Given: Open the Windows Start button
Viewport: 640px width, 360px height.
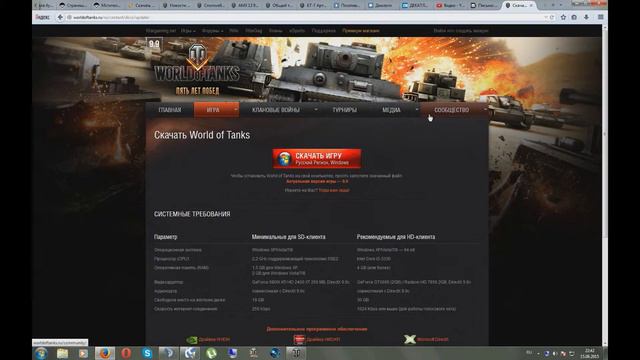Looking at the screenshot, I should (x=41, y=353).
